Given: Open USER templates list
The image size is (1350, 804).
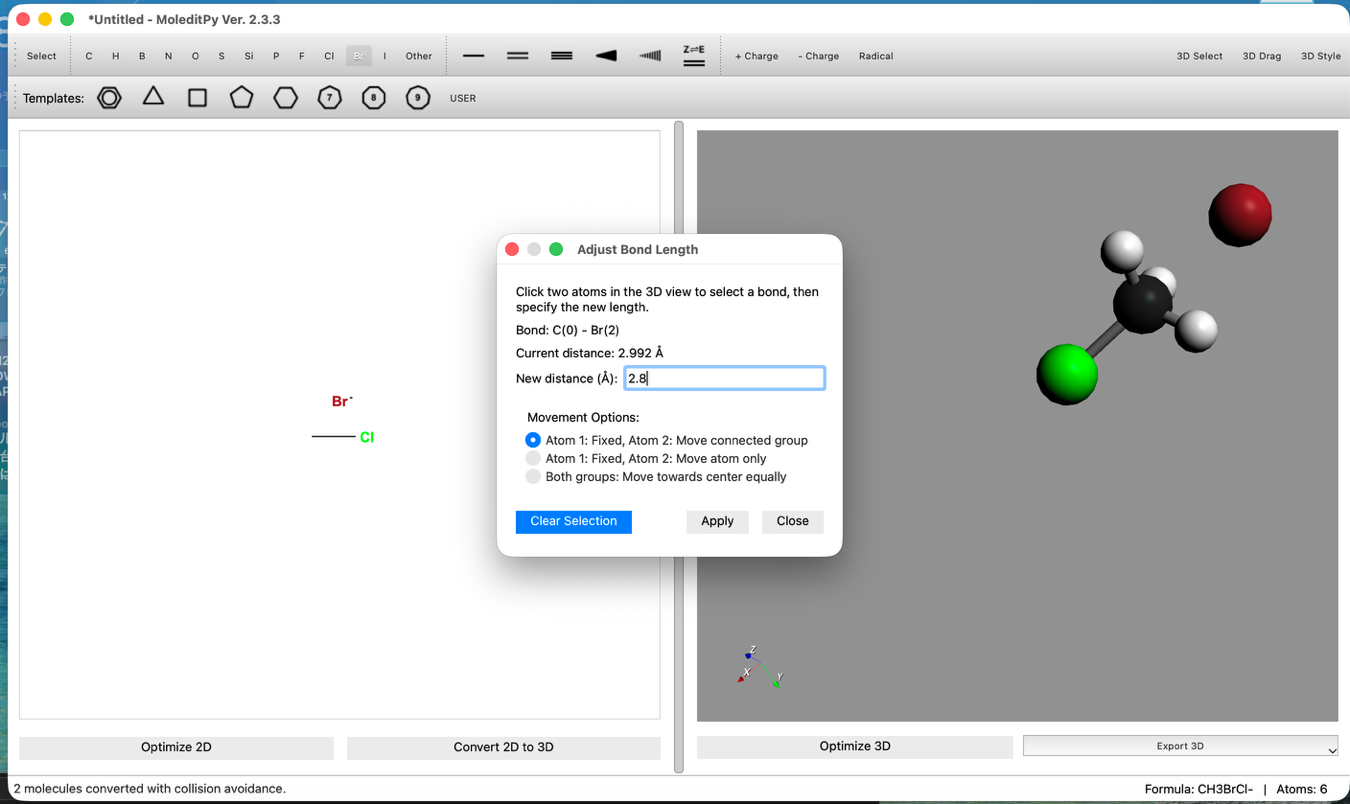Looking at the screenshot, I should point(463,98).
